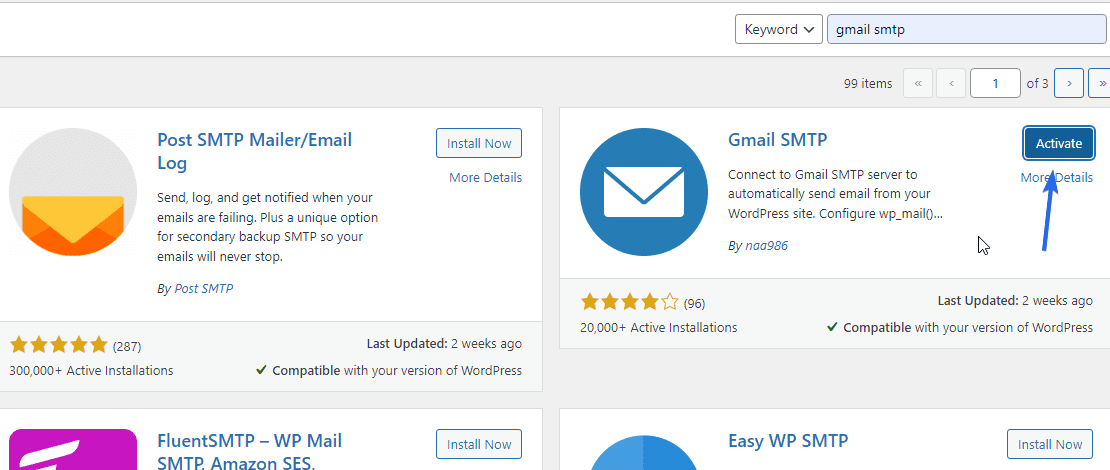Click Gmail SMTP Last Updated text
Viewport: 1110px width, 470px height.
(1015, 301)
